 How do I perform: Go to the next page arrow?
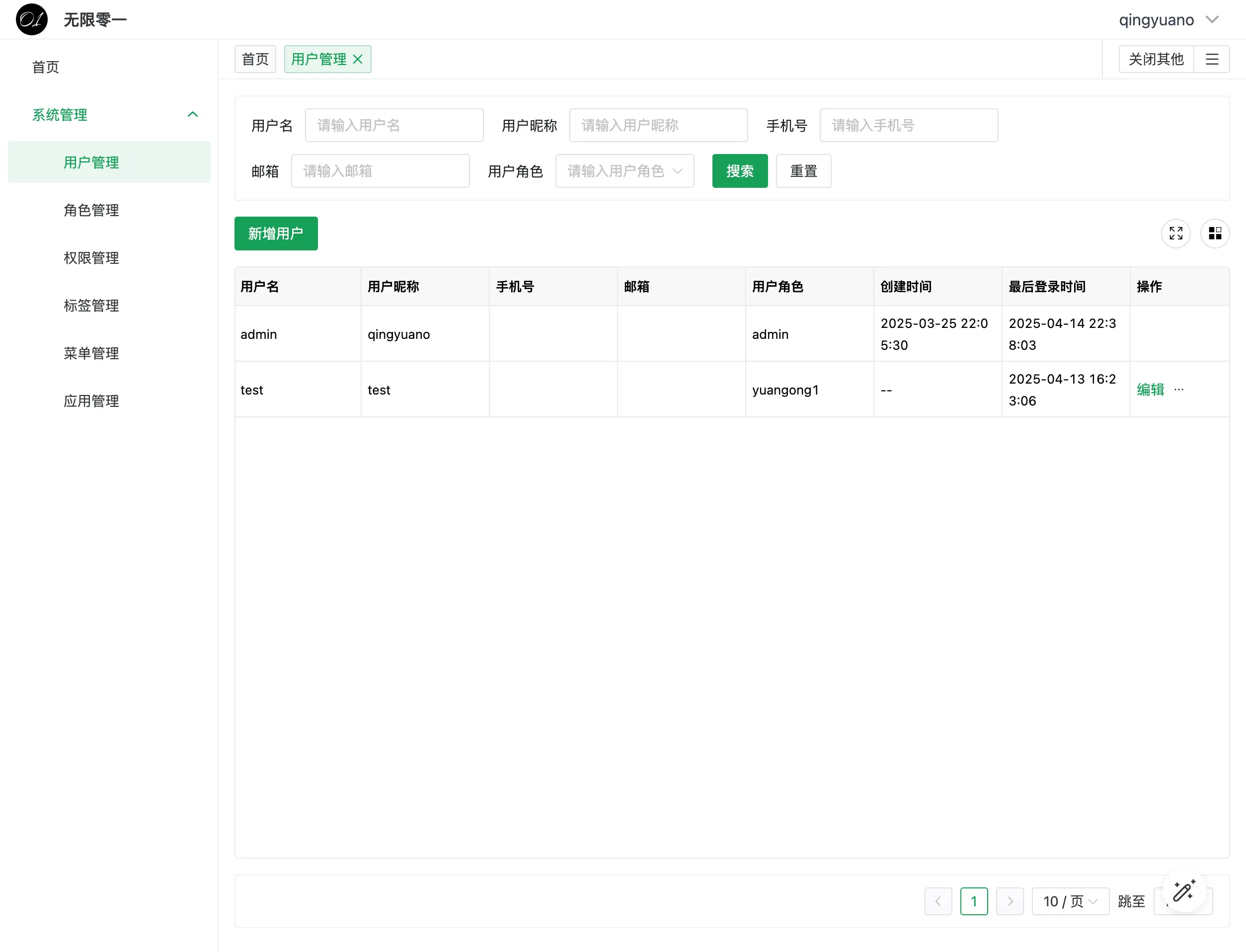1010,901
